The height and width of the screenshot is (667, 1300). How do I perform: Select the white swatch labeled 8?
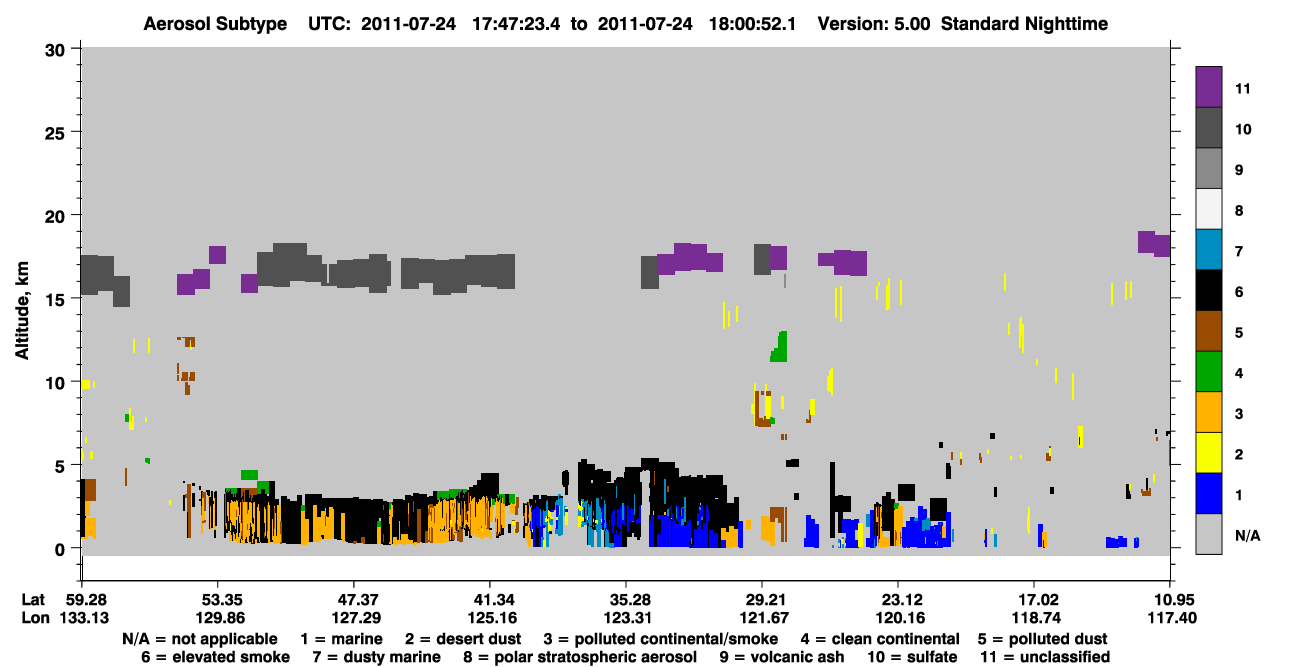click(1210, 209)
